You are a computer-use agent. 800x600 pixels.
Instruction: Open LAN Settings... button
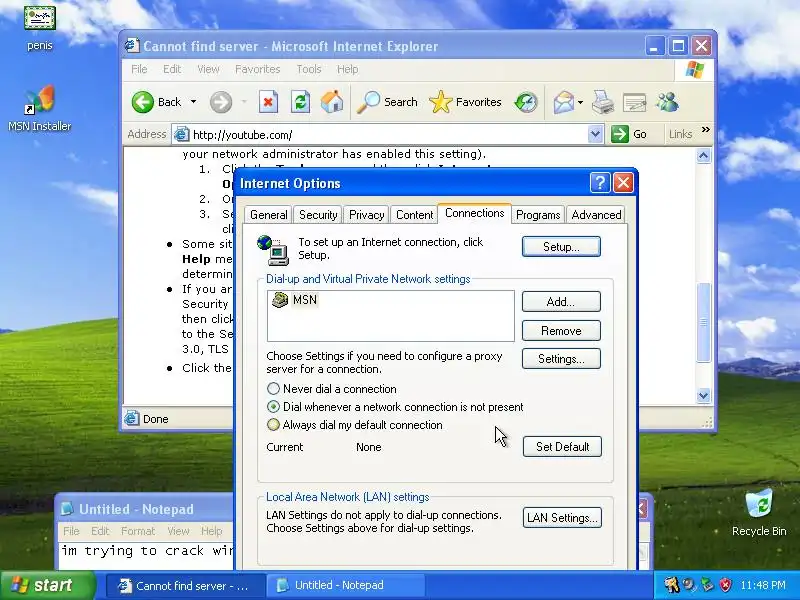pos(562,518)
